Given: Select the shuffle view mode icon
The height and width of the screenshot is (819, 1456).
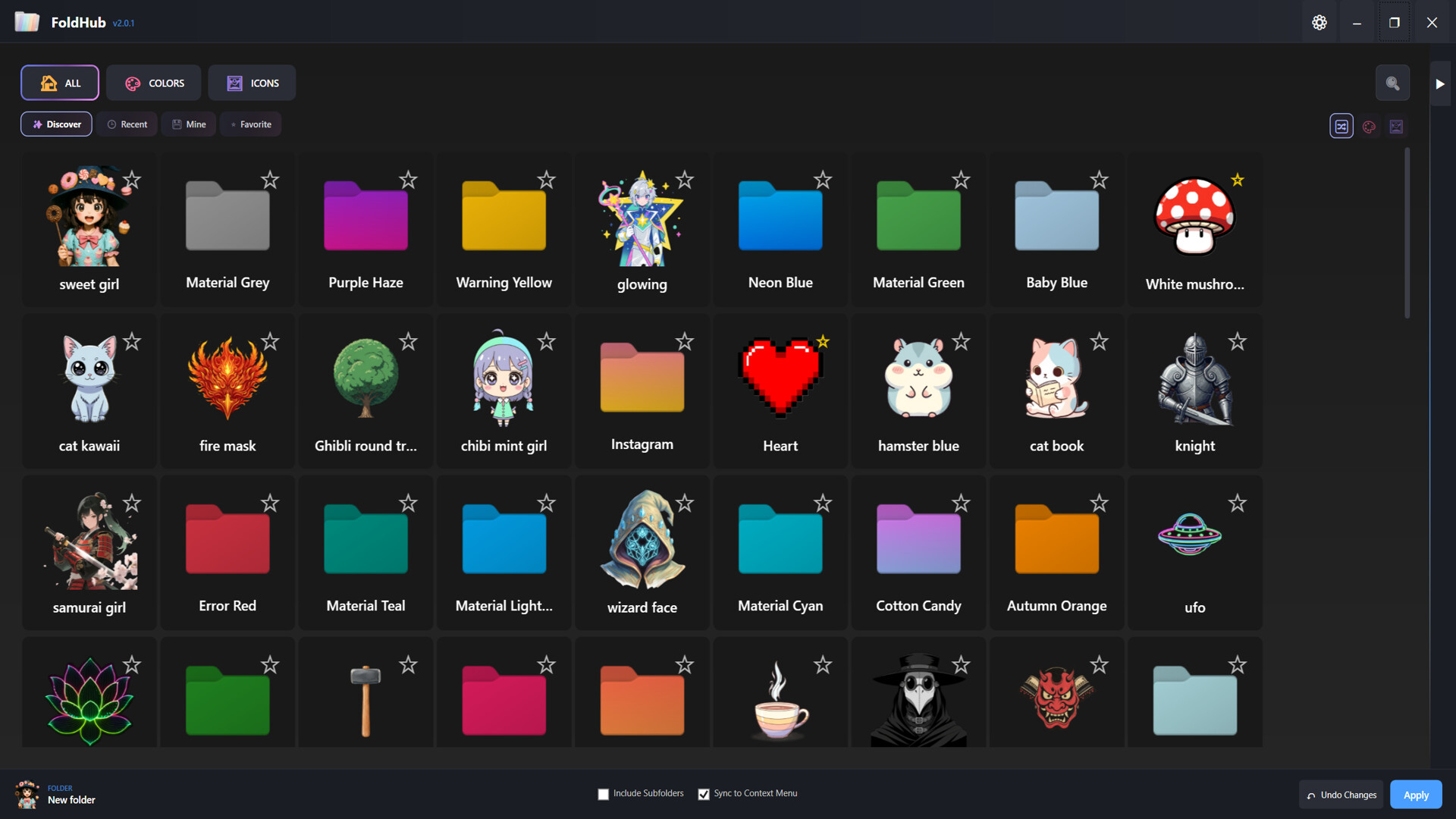Looking at the screenshot, I should tap(1341, 126).
